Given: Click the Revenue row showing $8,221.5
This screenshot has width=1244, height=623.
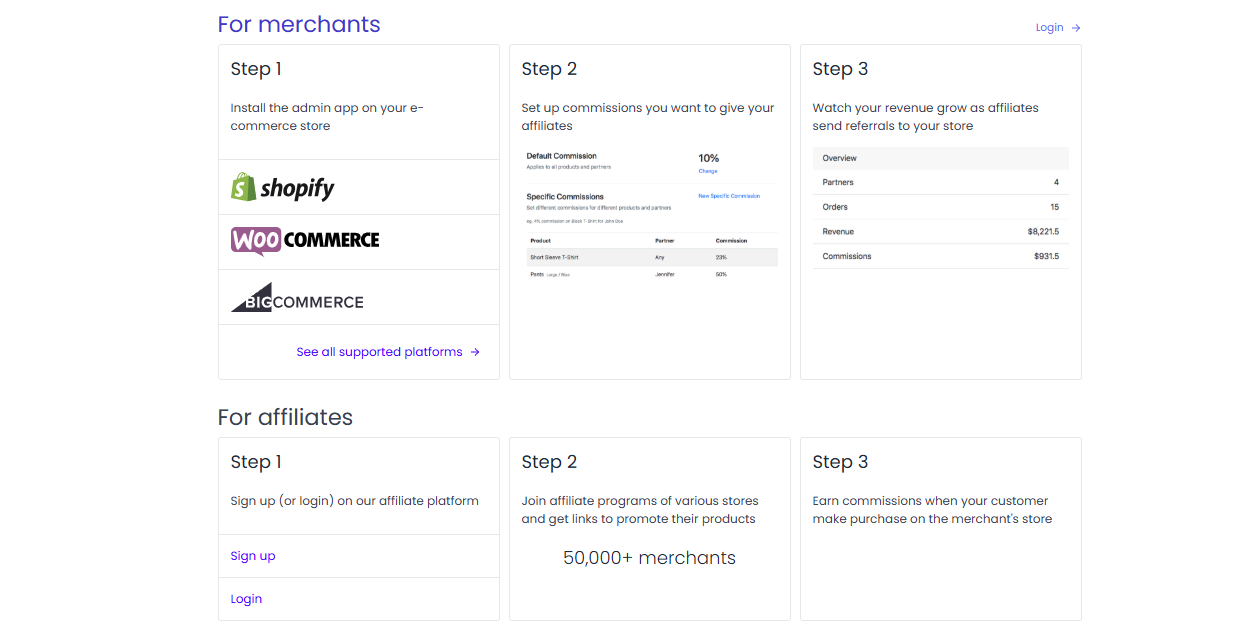Looking at the screenshot, I should 940,231.
